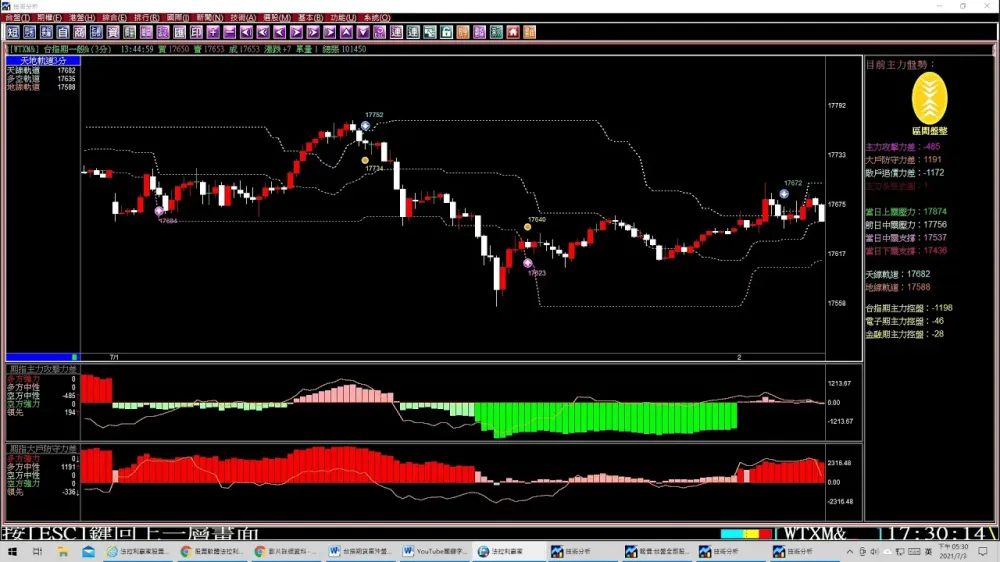This screenshot has width=1000, height=562.
Task: Click the orange 17734 marker on chart
Action: pyautogui.click(x=365, y=161)
